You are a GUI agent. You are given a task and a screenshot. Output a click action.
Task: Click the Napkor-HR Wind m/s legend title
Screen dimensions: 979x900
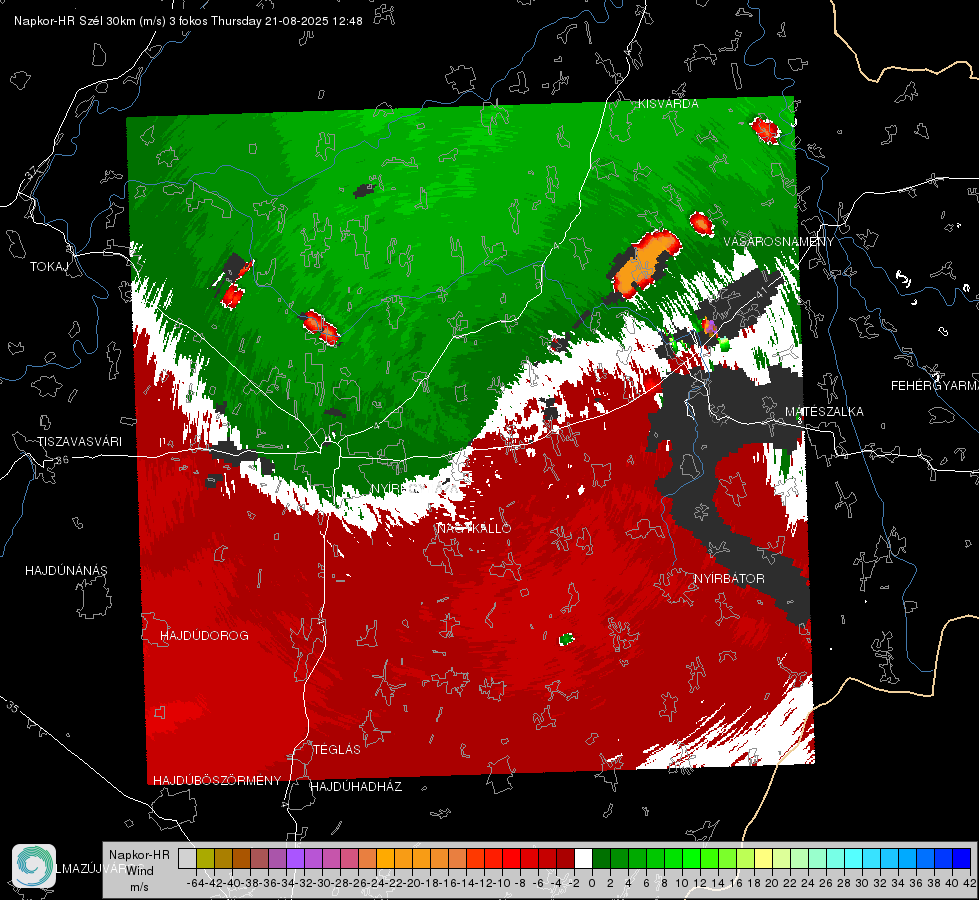[139, 870]
